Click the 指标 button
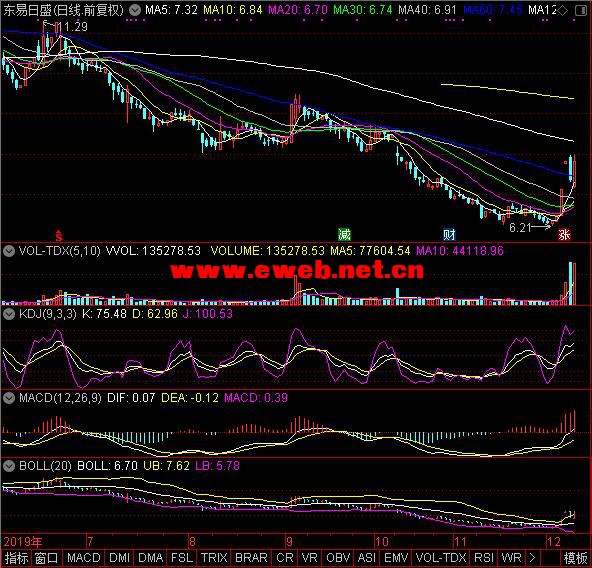 16,558
